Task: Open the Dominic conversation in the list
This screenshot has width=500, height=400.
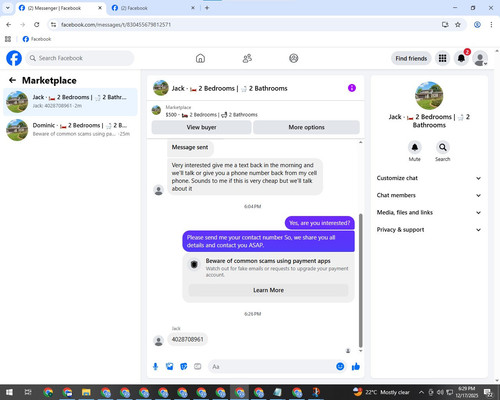Action: [x=70, y=130]
